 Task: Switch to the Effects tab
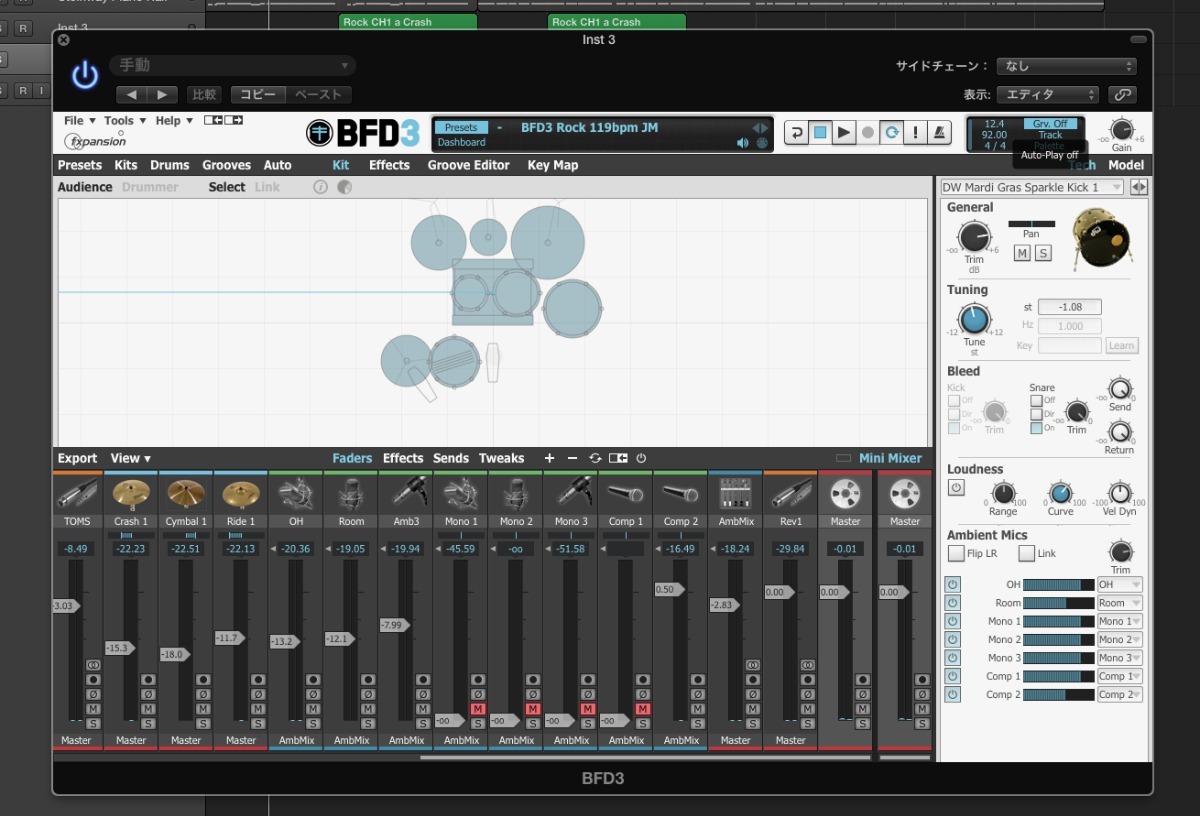click(x=389, y=165)
